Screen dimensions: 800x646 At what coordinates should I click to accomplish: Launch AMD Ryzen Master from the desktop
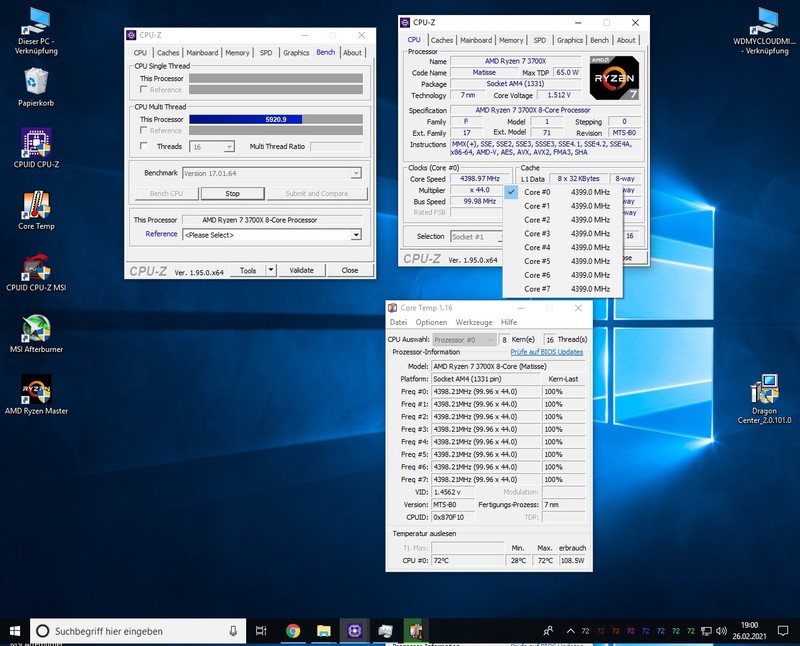(36, 395)
